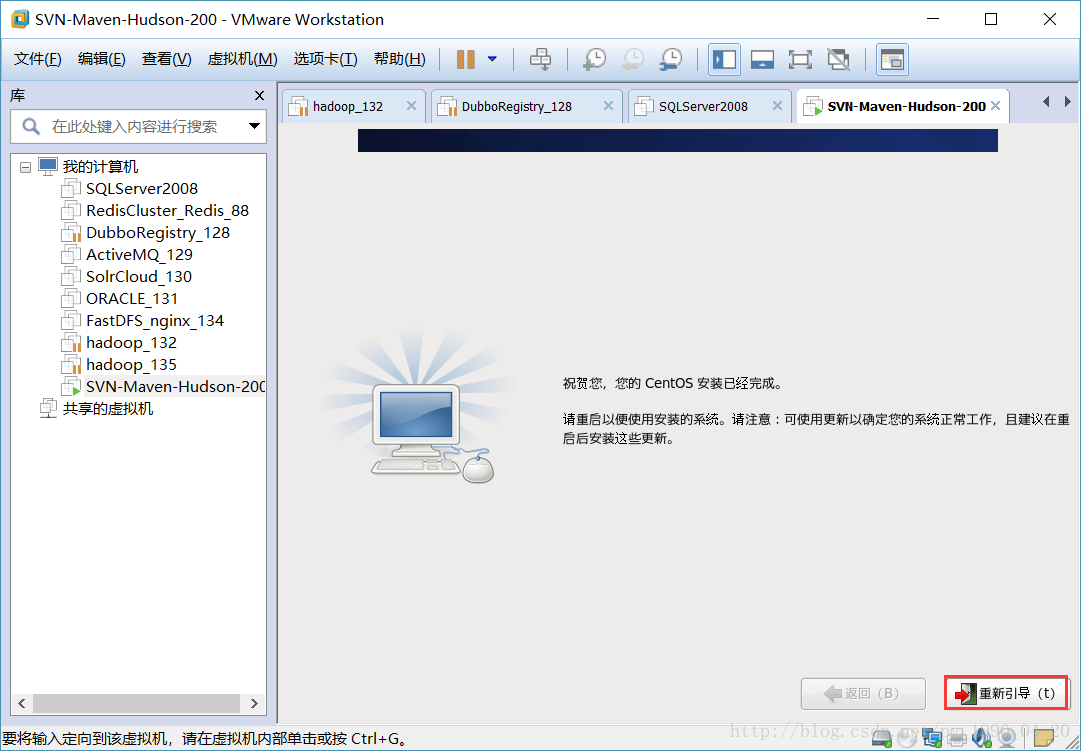Open the 帮助(H) menu

400,59
